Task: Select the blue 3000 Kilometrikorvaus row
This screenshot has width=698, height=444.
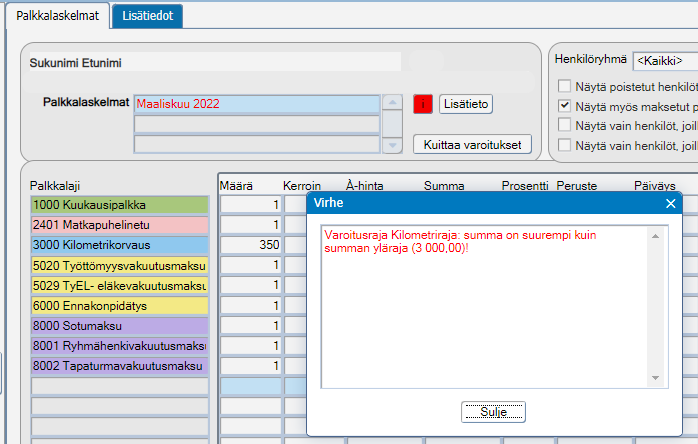Action: 120,245
